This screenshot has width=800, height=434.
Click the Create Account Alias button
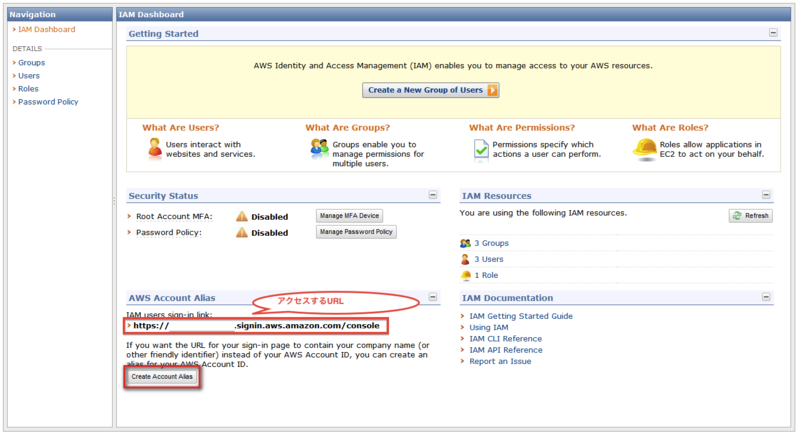click(162, 376)
